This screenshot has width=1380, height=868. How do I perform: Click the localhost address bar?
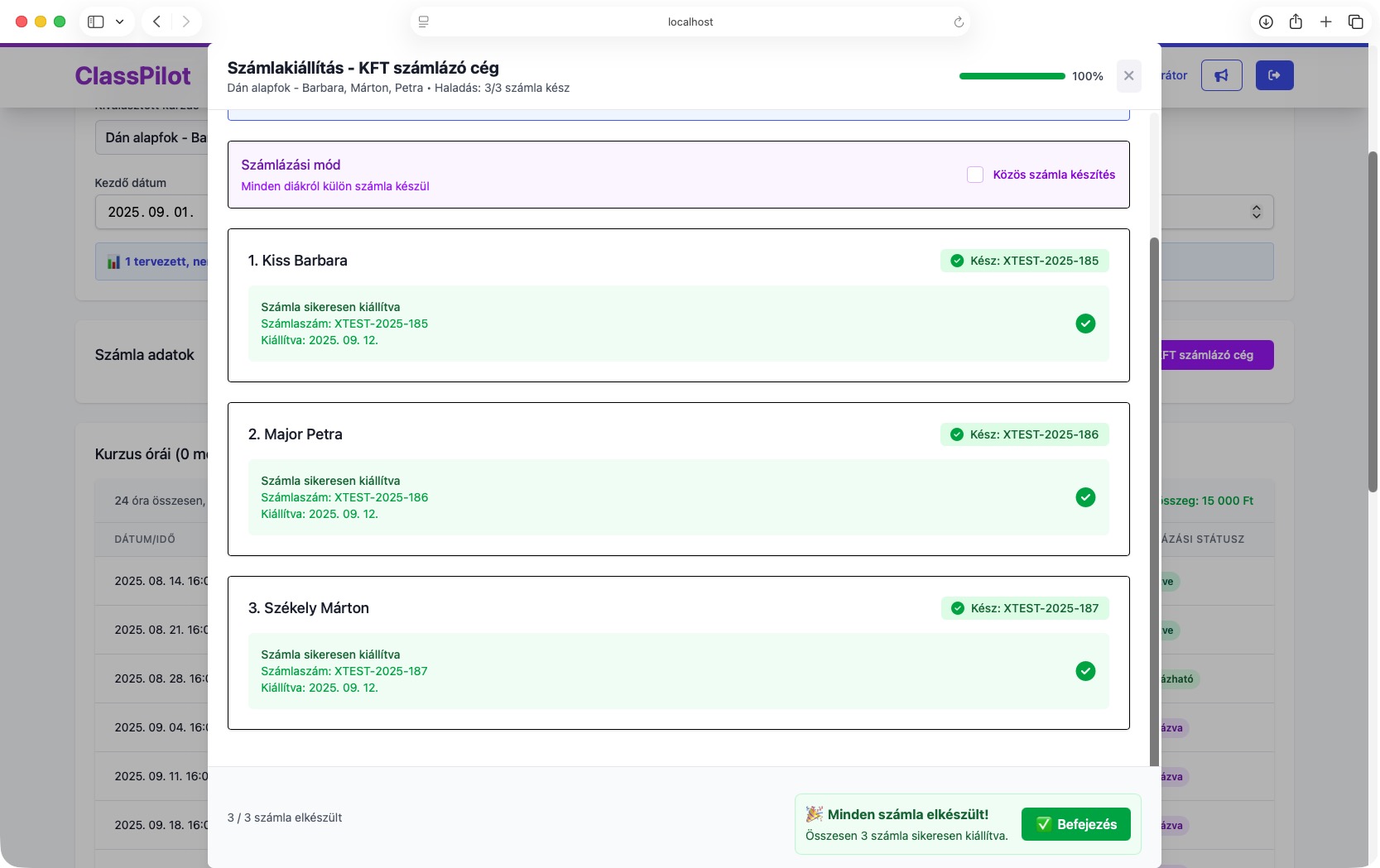[x=690, y=22]
